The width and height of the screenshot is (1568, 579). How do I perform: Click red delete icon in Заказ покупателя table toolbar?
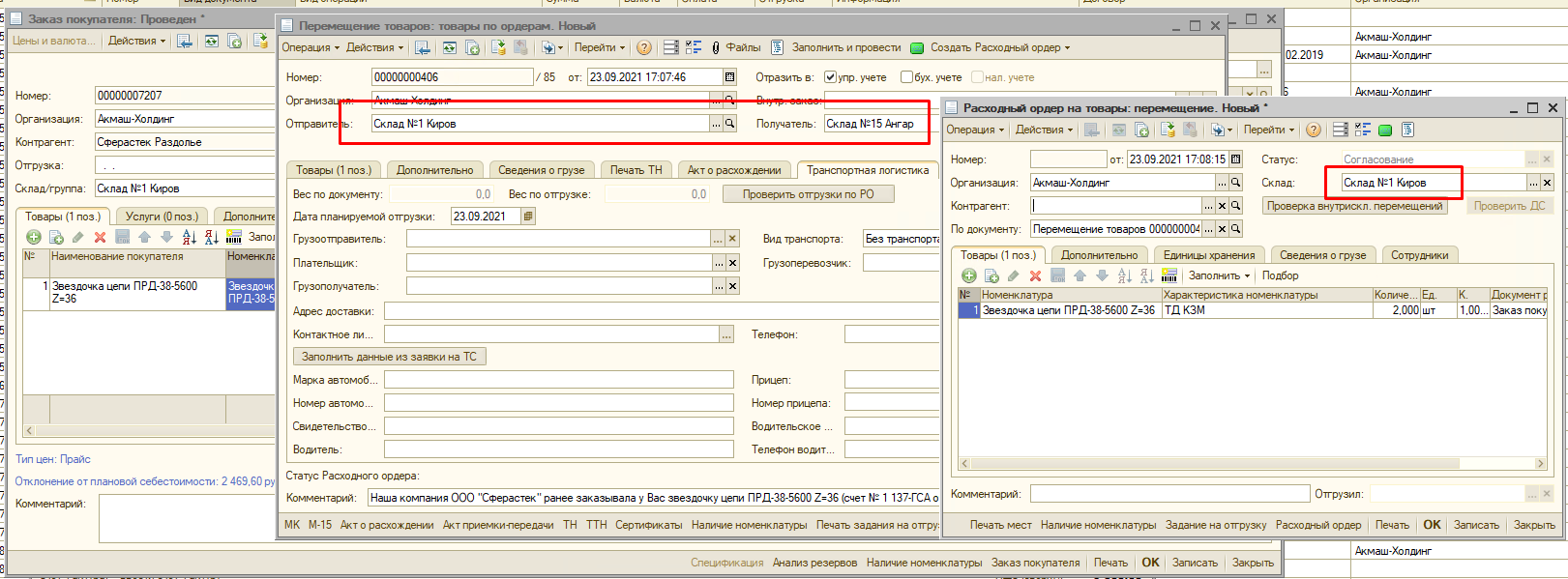100,237
